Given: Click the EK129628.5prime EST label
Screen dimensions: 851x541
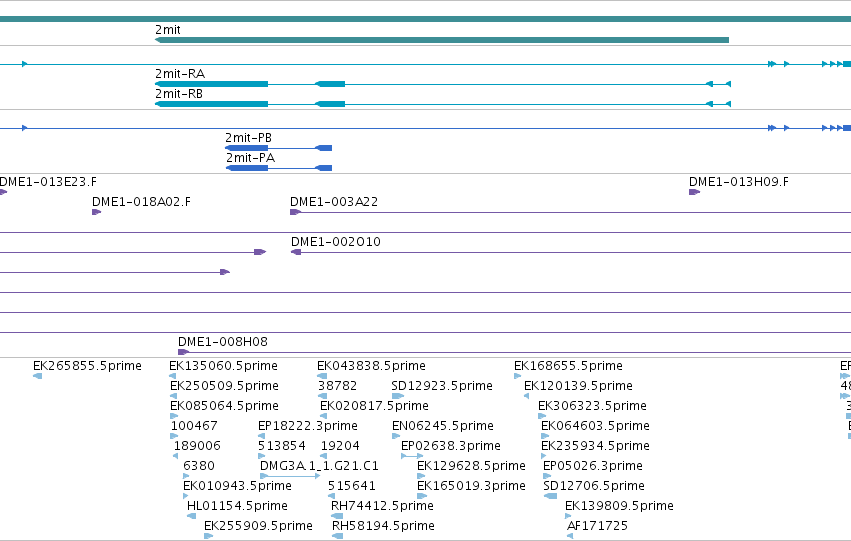Looking at the screenshot, I should point(472,466).
